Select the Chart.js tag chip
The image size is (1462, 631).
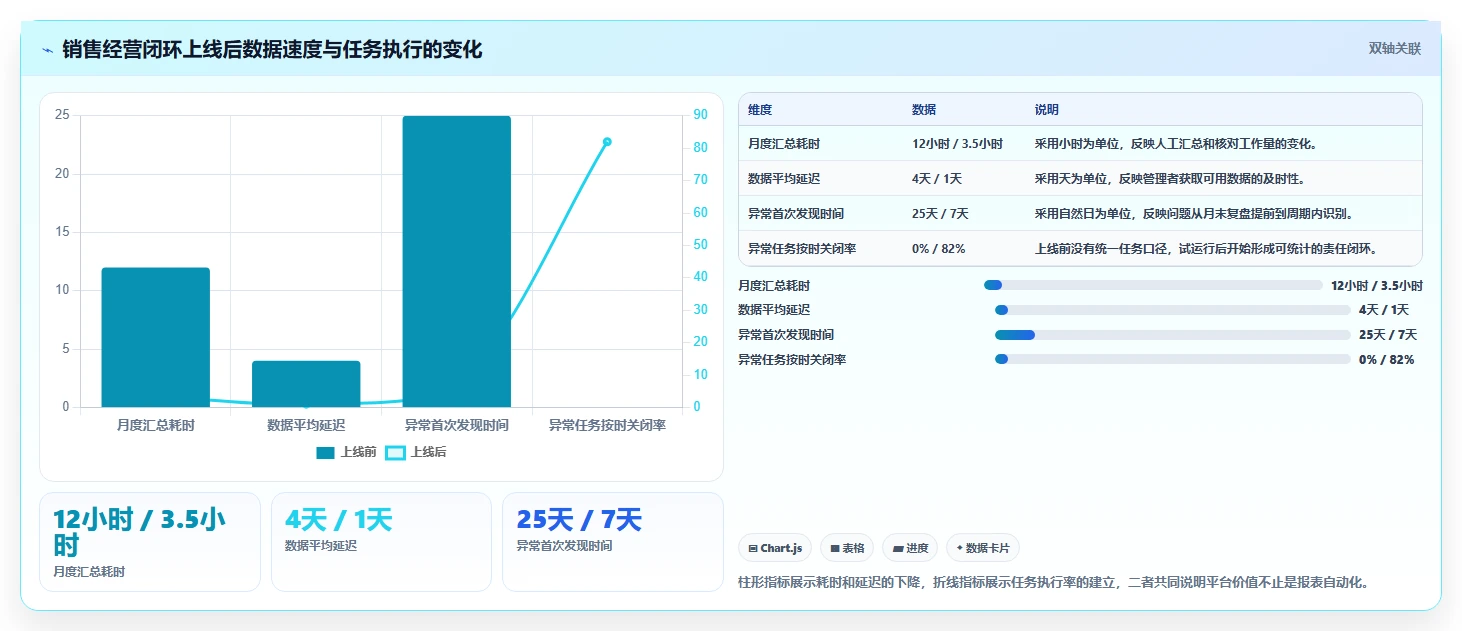pyautogui.click(x=775, y=548)
